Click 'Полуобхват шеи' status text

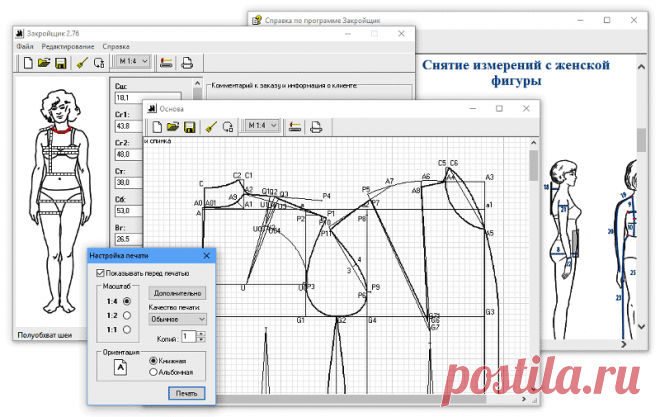click(x=45, y=335)
